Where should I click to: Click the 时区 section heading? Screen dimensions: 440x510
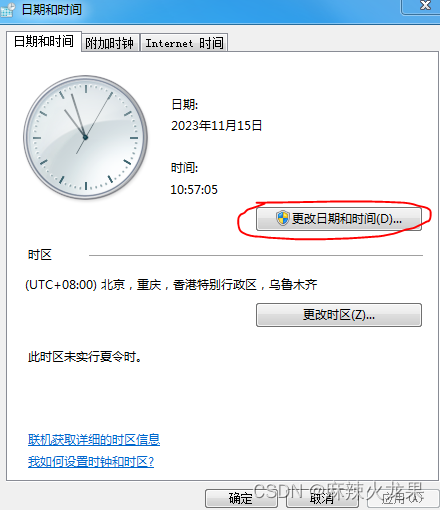click(x=40, y=255)
